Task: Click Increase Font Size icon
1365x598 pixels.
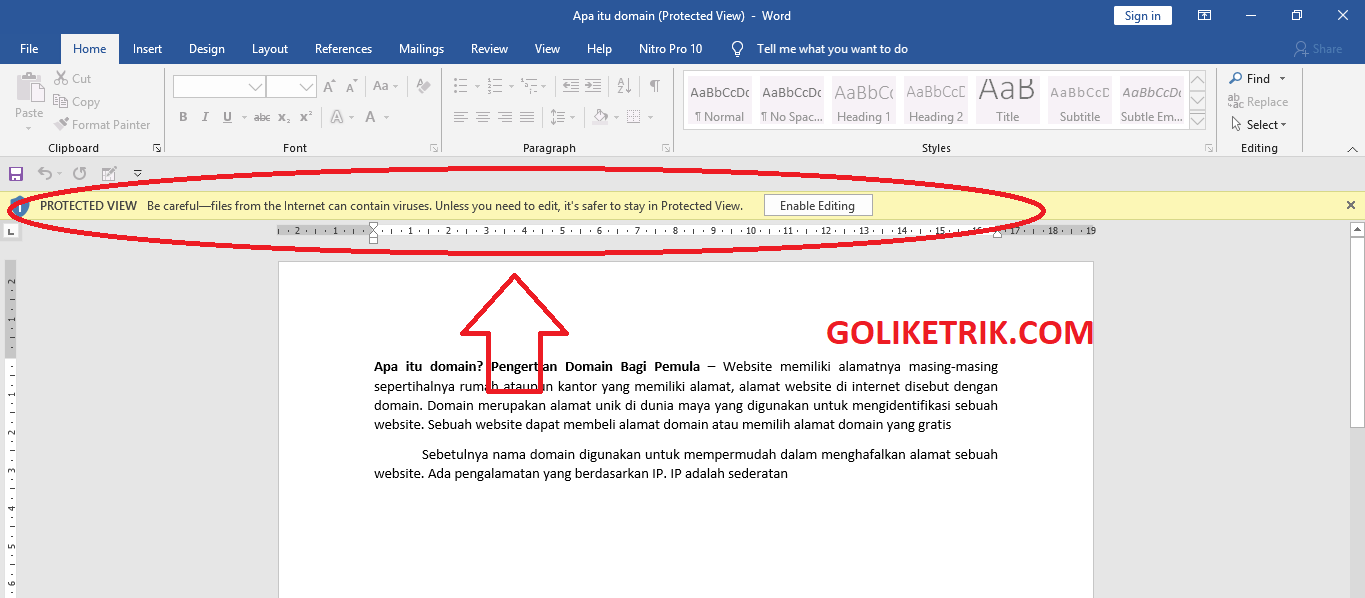Action: point(330,87)
